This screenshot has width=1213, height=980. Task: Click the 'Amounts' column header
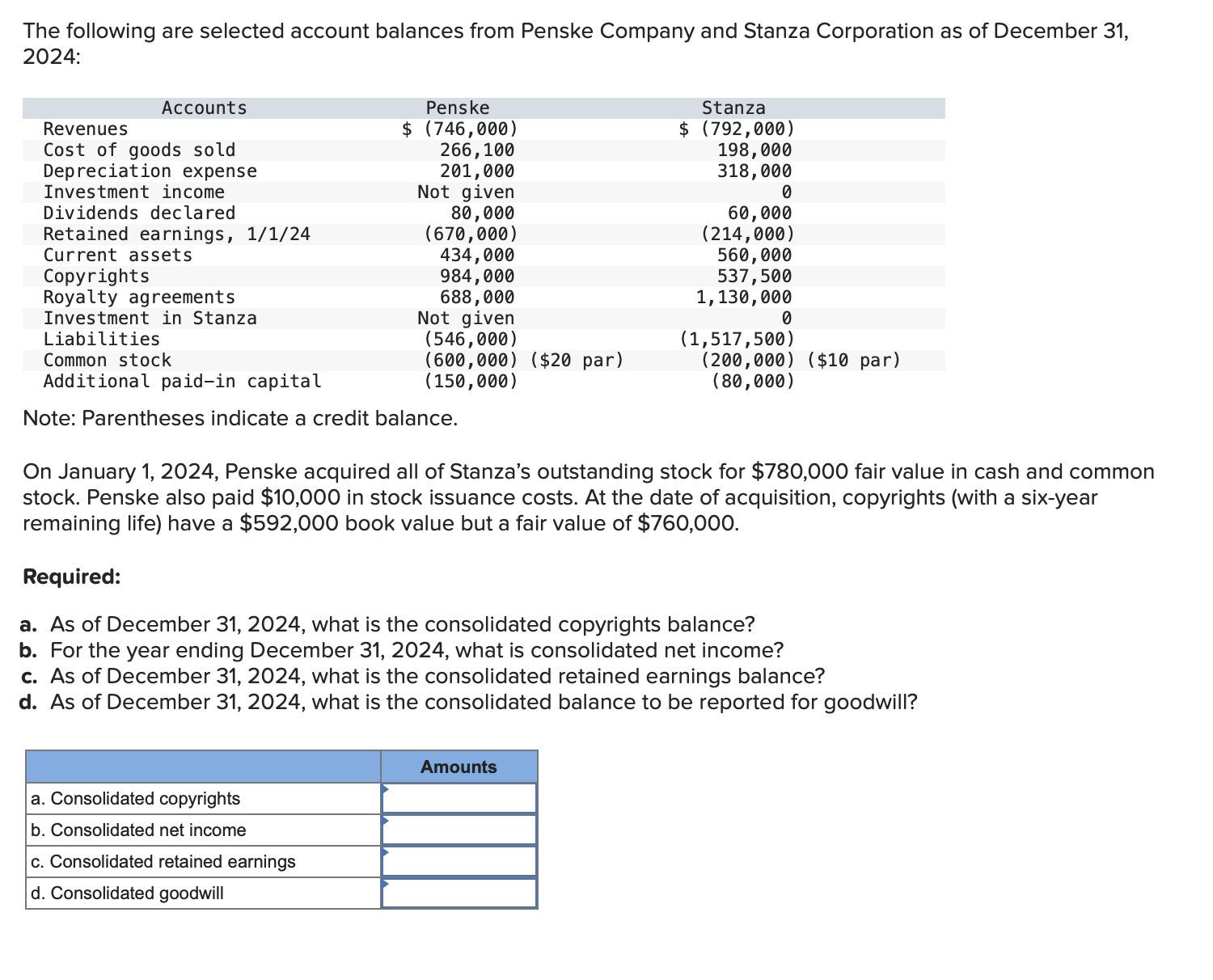point(459,767)
